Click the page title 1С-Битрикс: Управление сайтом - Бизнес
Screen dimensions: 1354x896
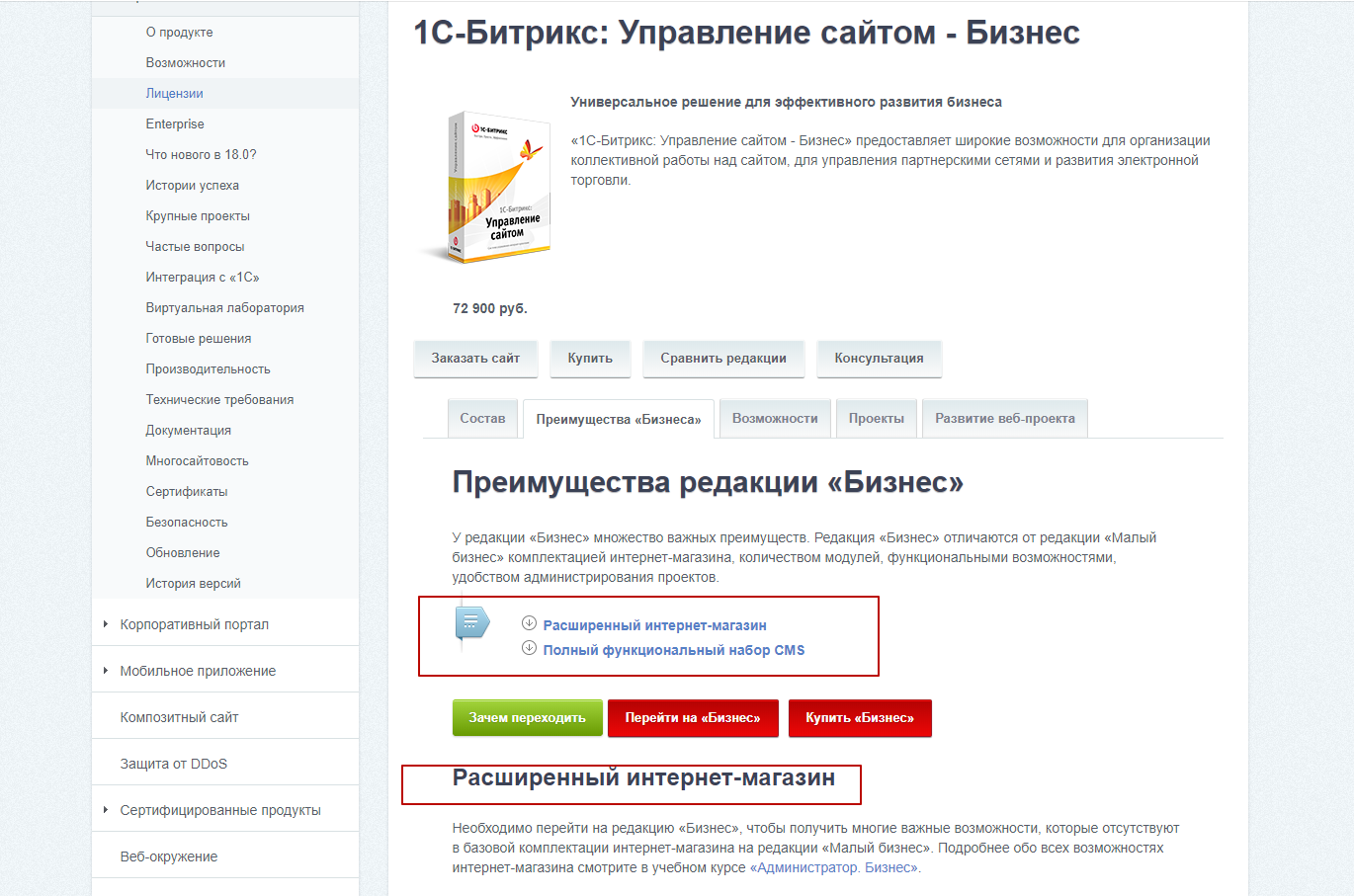pos(746,33)
